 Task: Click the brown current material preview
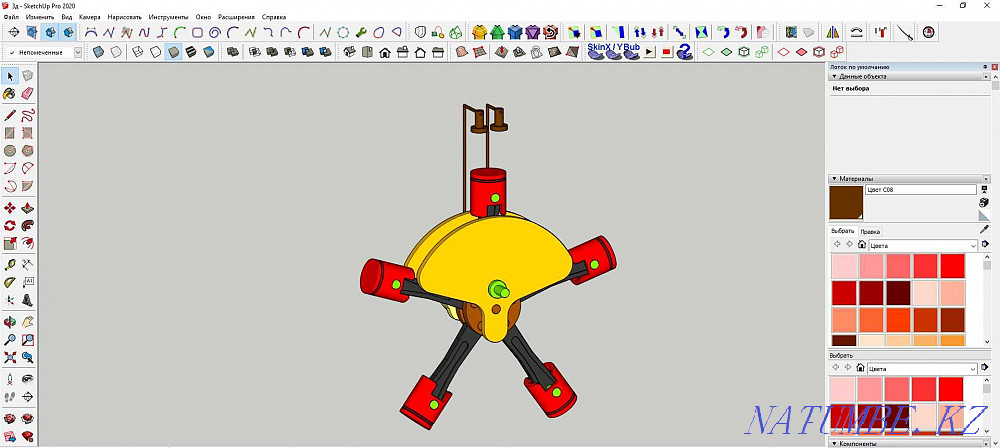pos(847,203)
